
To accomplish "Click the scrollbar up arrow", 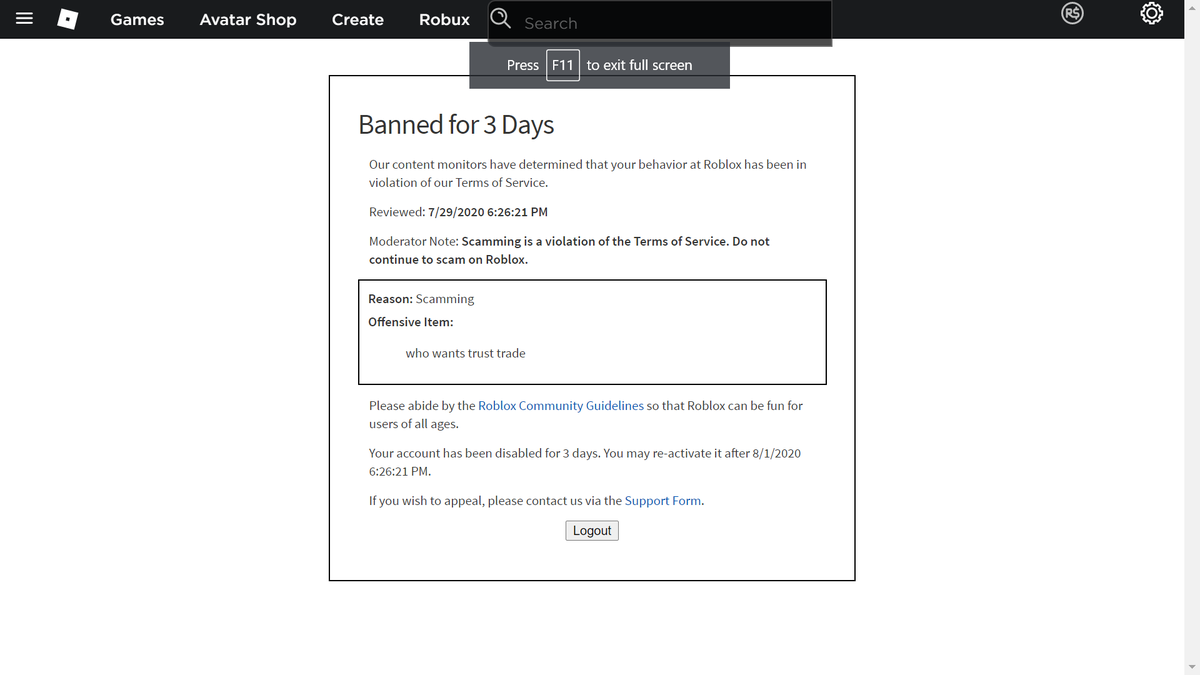I will click(x=1190, y=7).
